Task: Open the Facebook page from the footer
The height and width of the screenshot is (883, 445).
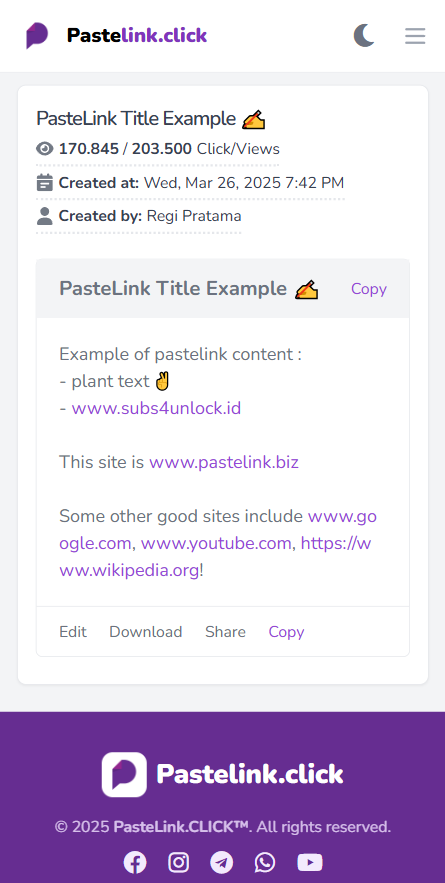Action: [x=135, y=862]
